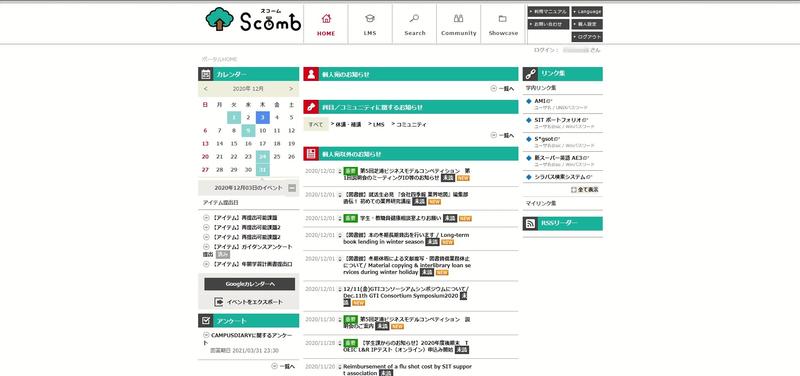The image size is (800, 376).
Task: Click the link collection chain icon
Action: 530,74
